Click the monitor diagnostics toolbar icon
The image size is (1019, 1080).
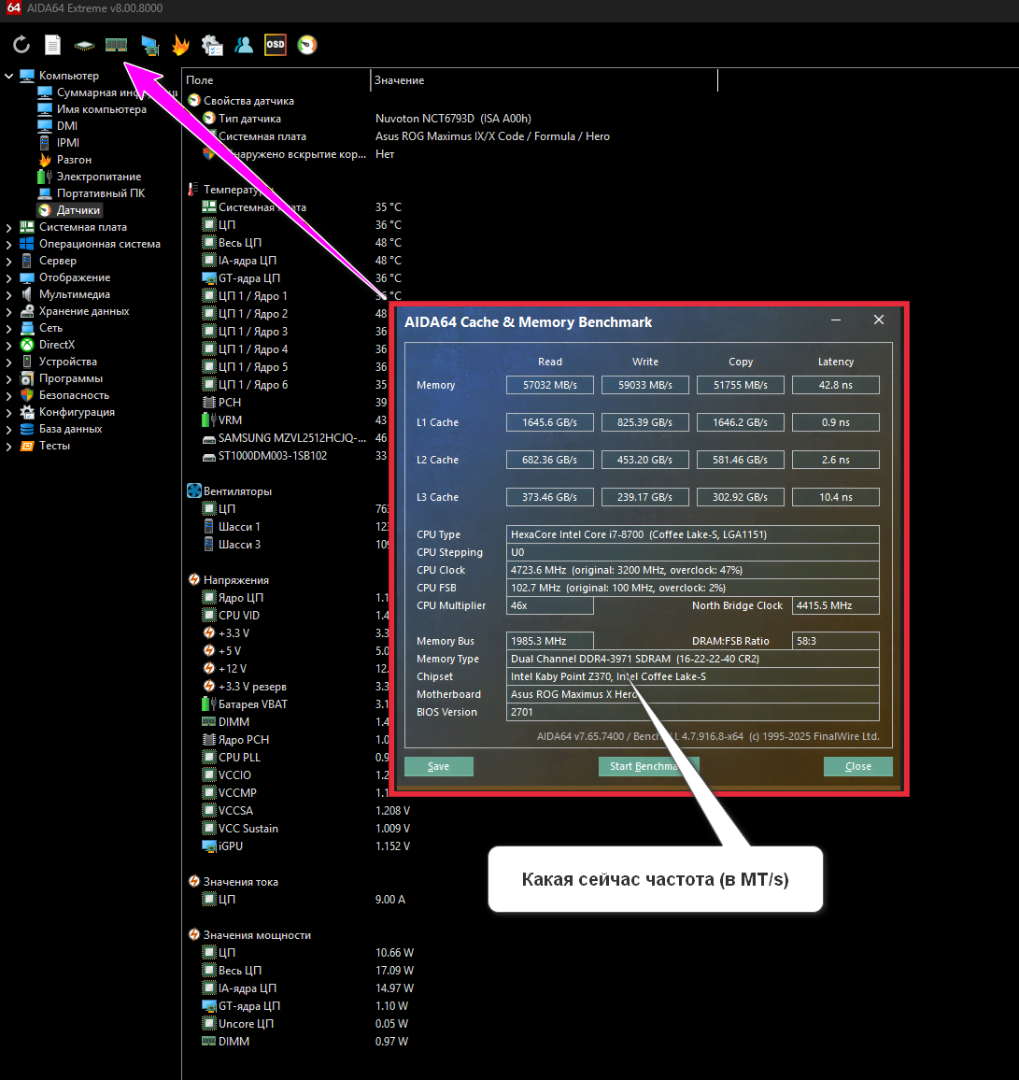coord(149,45)
